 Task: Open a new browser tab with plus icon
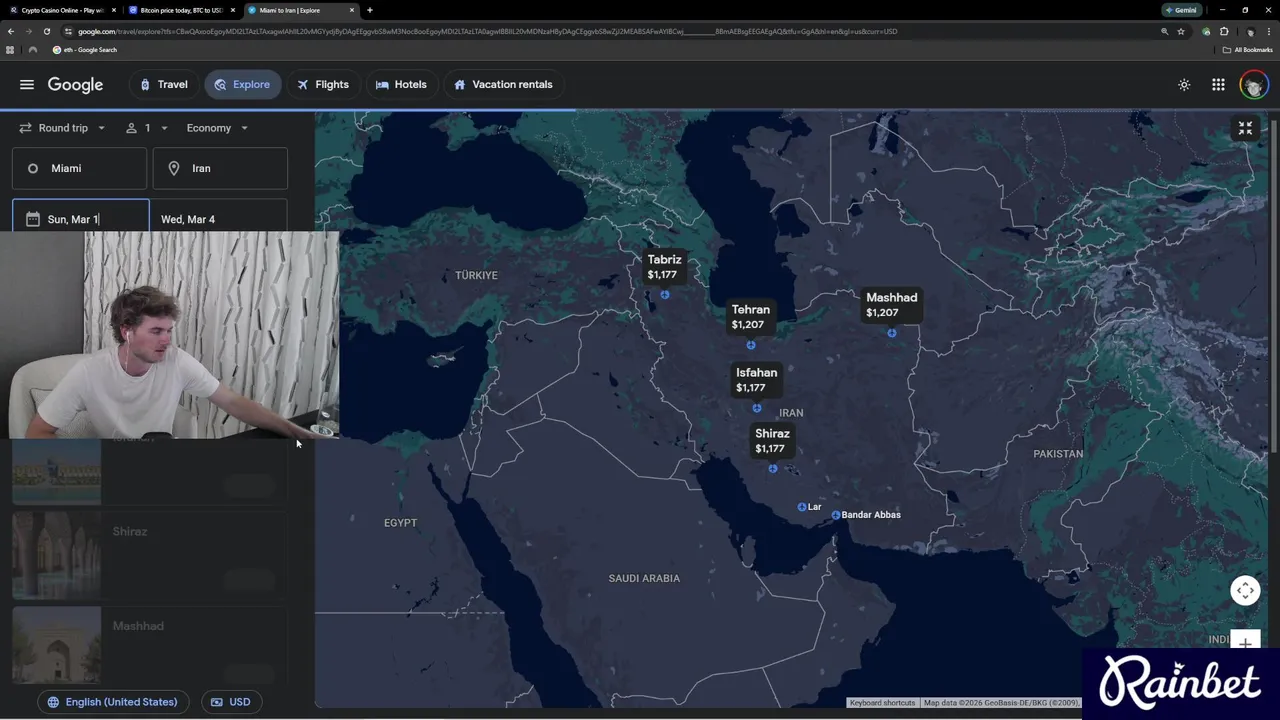(370, 10)
